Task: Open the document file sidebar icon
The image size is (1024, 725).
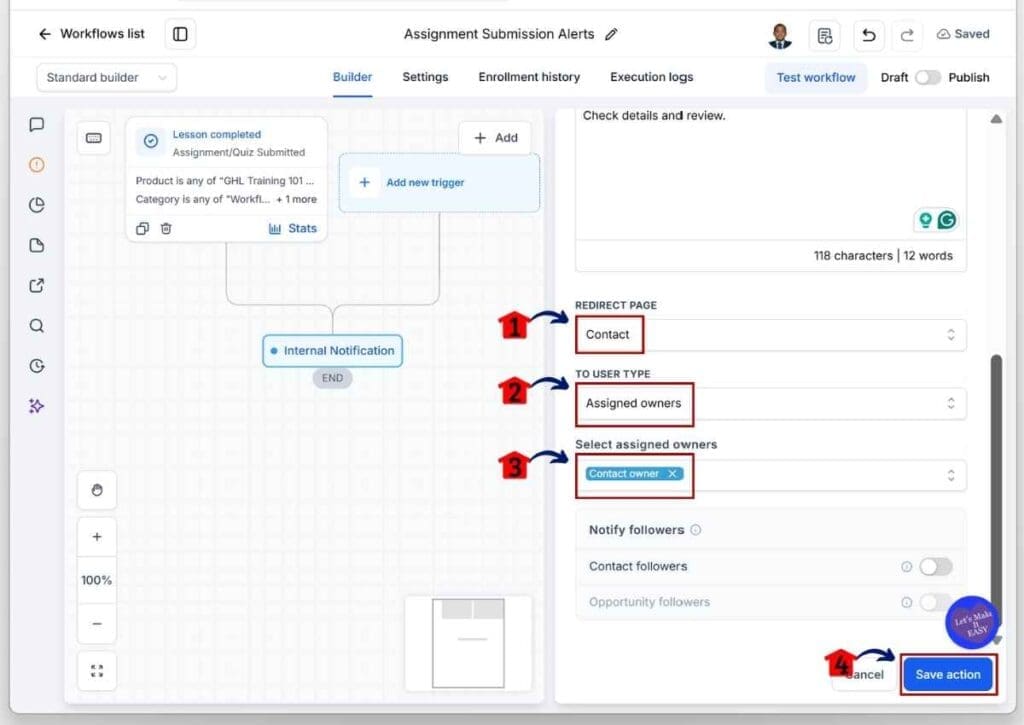Action: 37,245
